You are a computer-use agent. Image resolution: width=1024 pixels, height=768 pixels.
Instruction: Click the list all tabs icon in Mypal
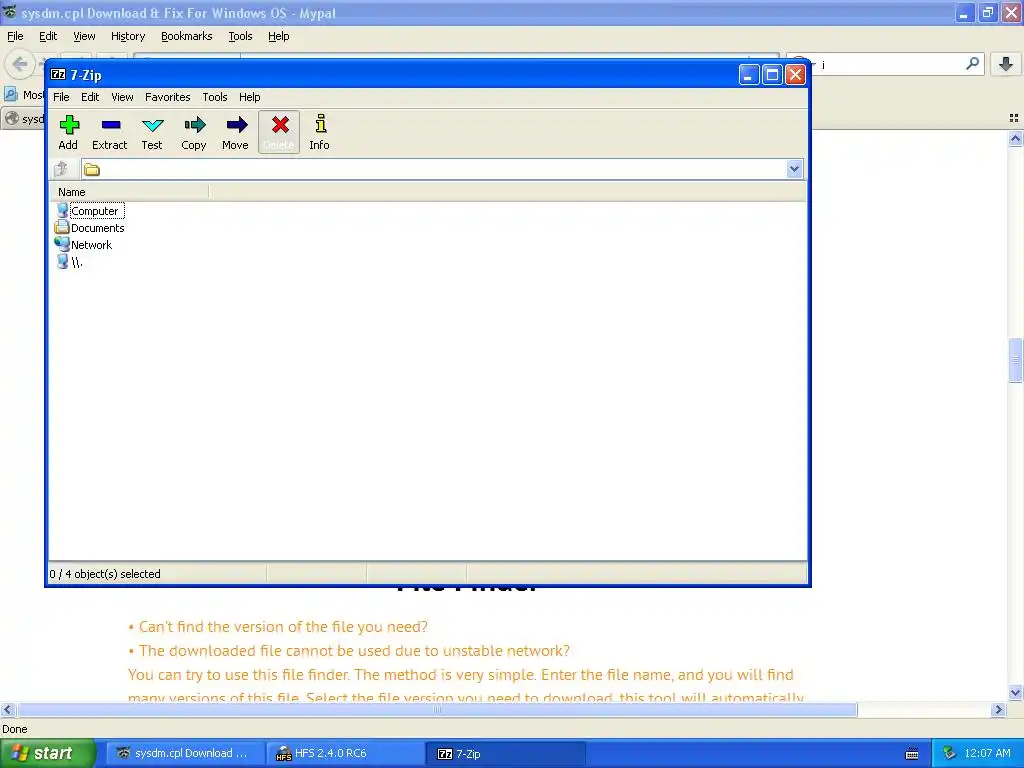1014,118
